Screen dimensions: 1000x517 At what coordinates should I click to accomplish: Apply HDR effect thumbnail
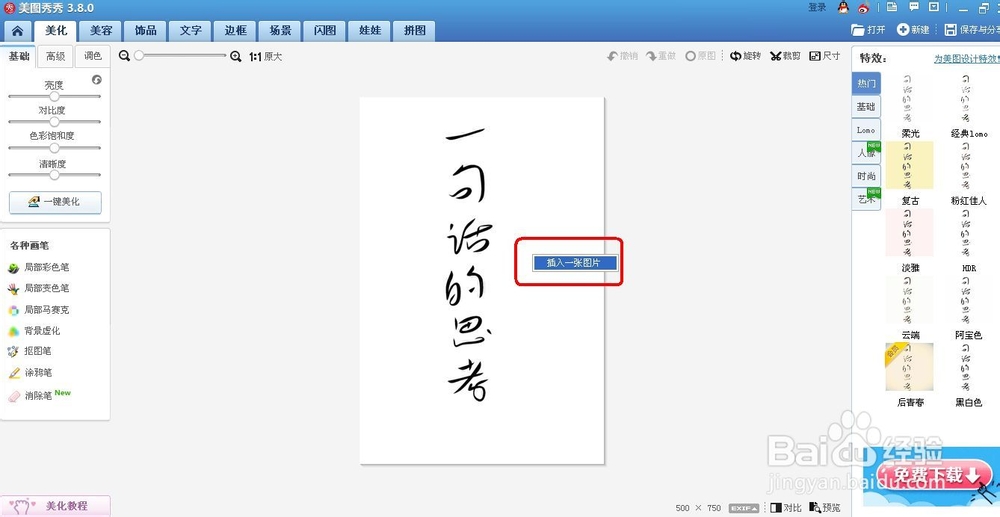point(969,233)
